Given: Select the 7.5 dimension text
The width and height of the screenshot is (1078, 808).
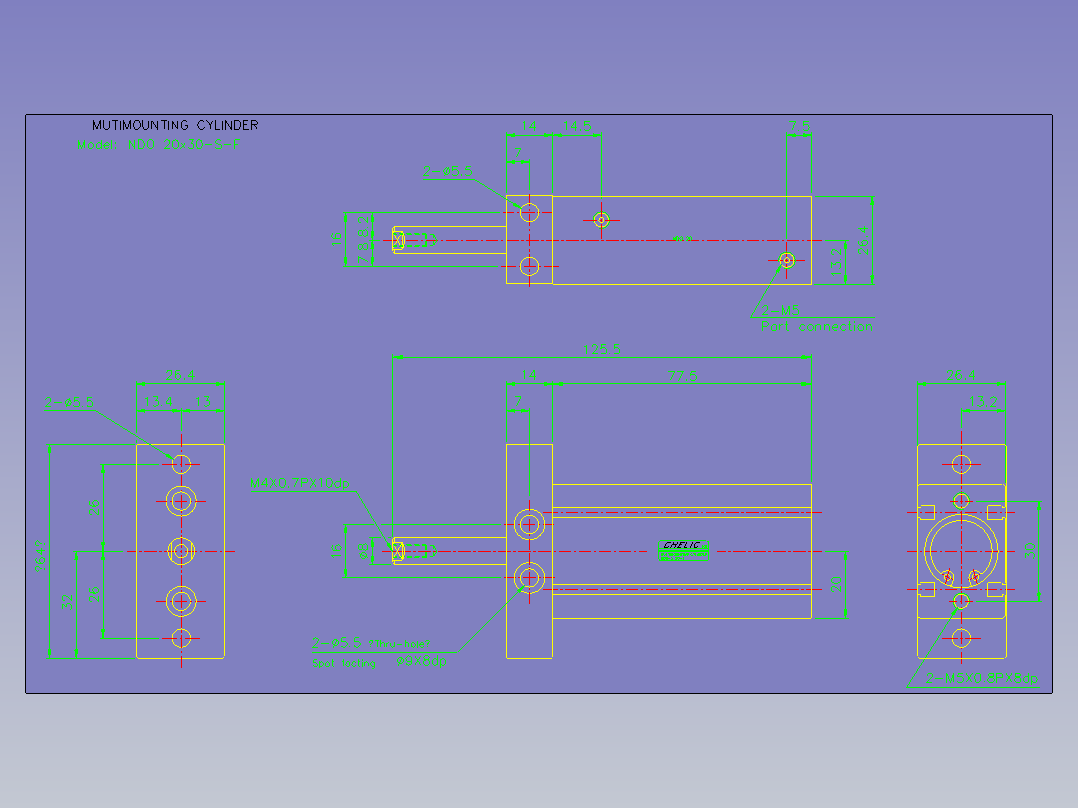Looking at the screenshot, I should (x=799, y=127).
